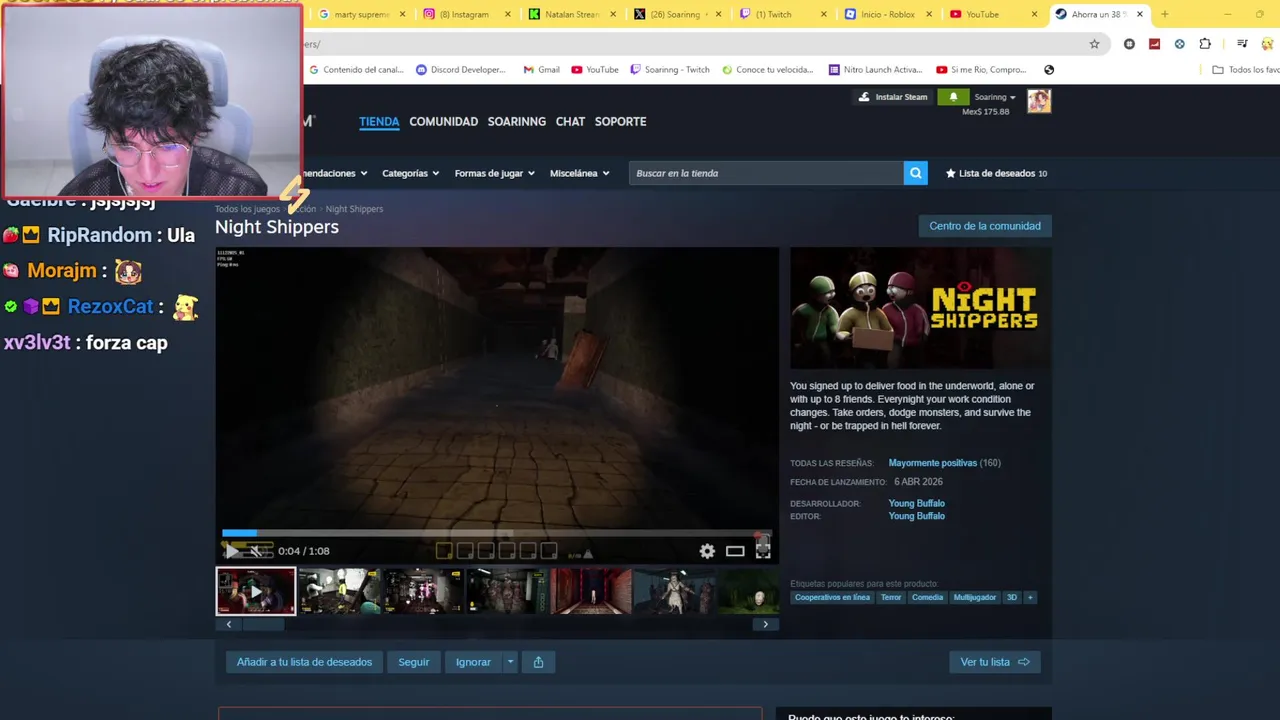Image resolution: width=1280 pixels, height=720 pixels.
Task: Open 'Discord Developer' bookmark
Action: (x=461, y=70)
